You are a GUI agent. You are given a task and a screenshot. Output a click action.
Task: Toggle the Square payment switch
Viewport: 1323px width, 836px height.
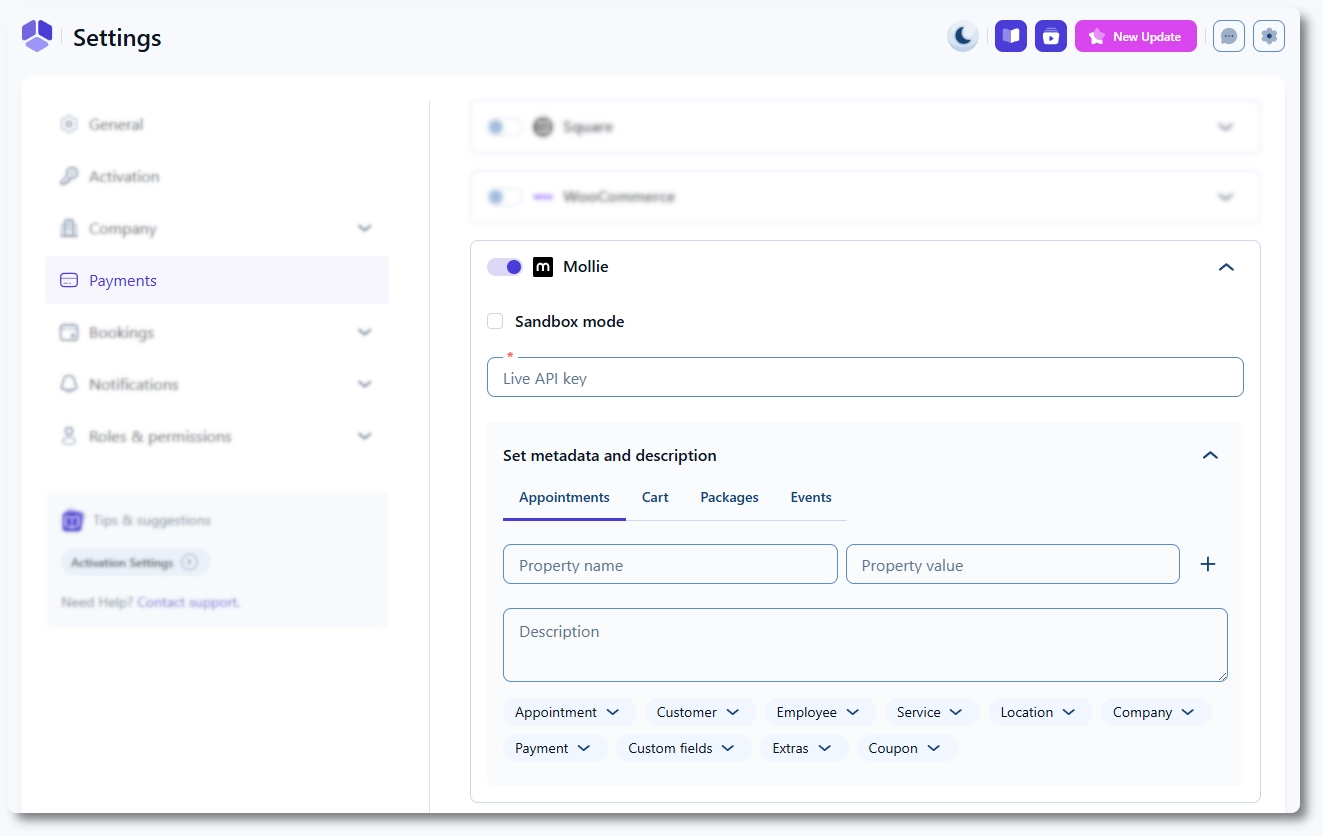(504, 127)
